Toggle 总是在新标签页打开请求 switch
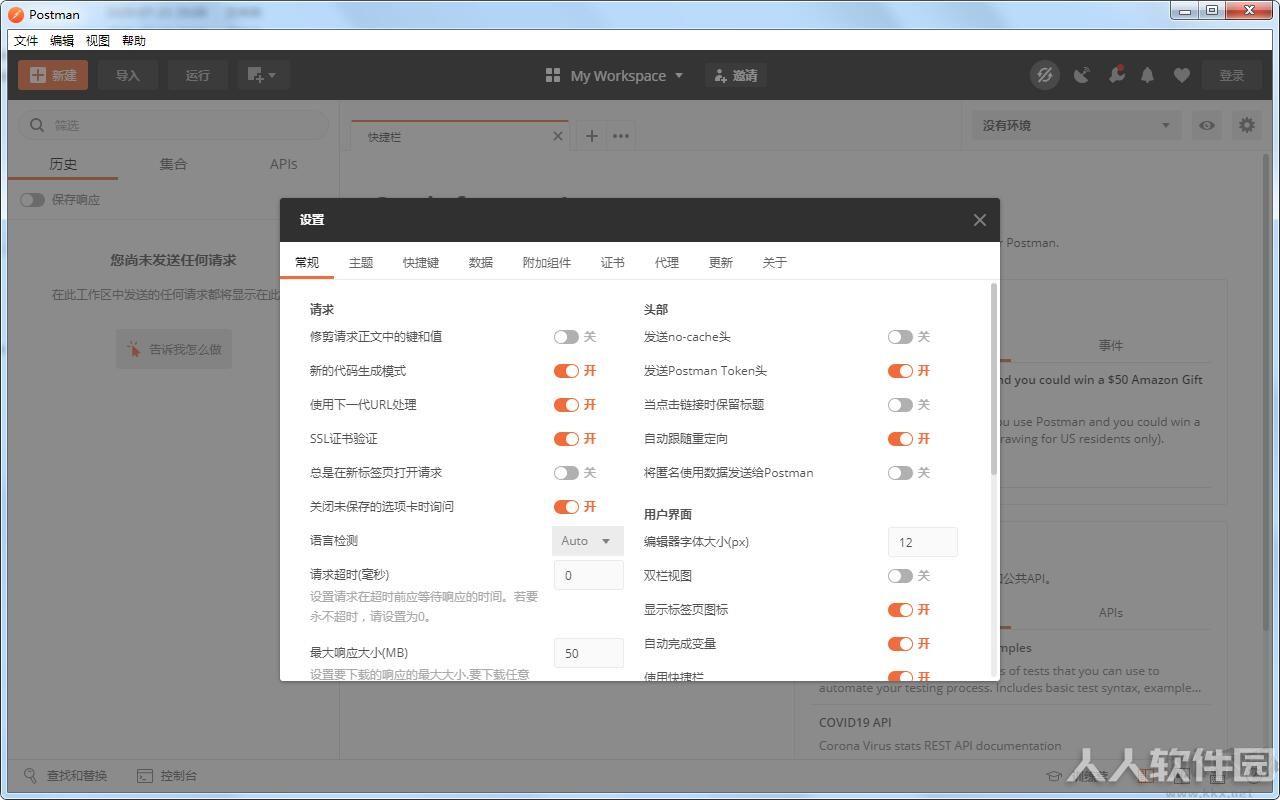The image size is (1280, 800). coord(566,473)
